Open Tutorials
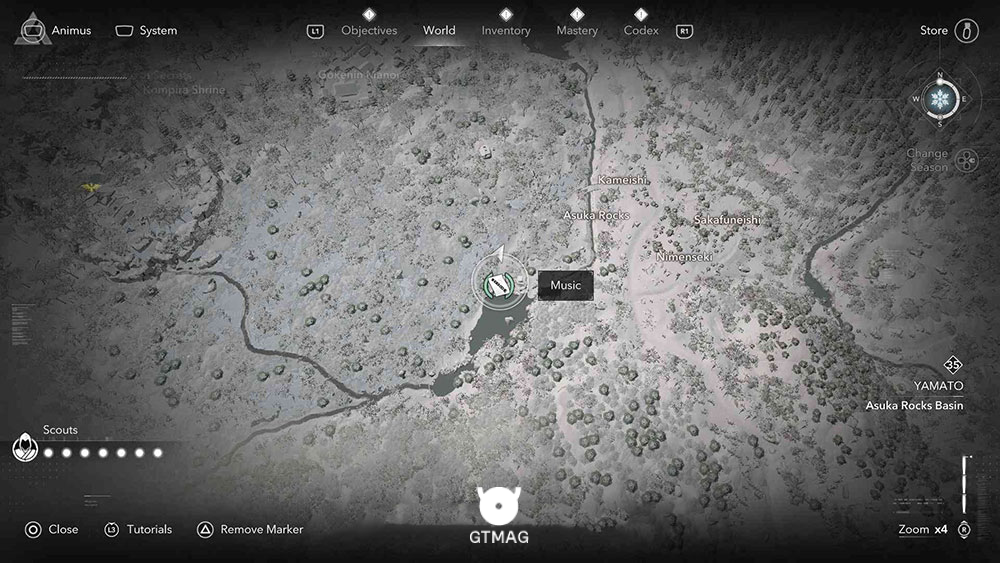Screen dimensions: 1000x563 point(138,529)
